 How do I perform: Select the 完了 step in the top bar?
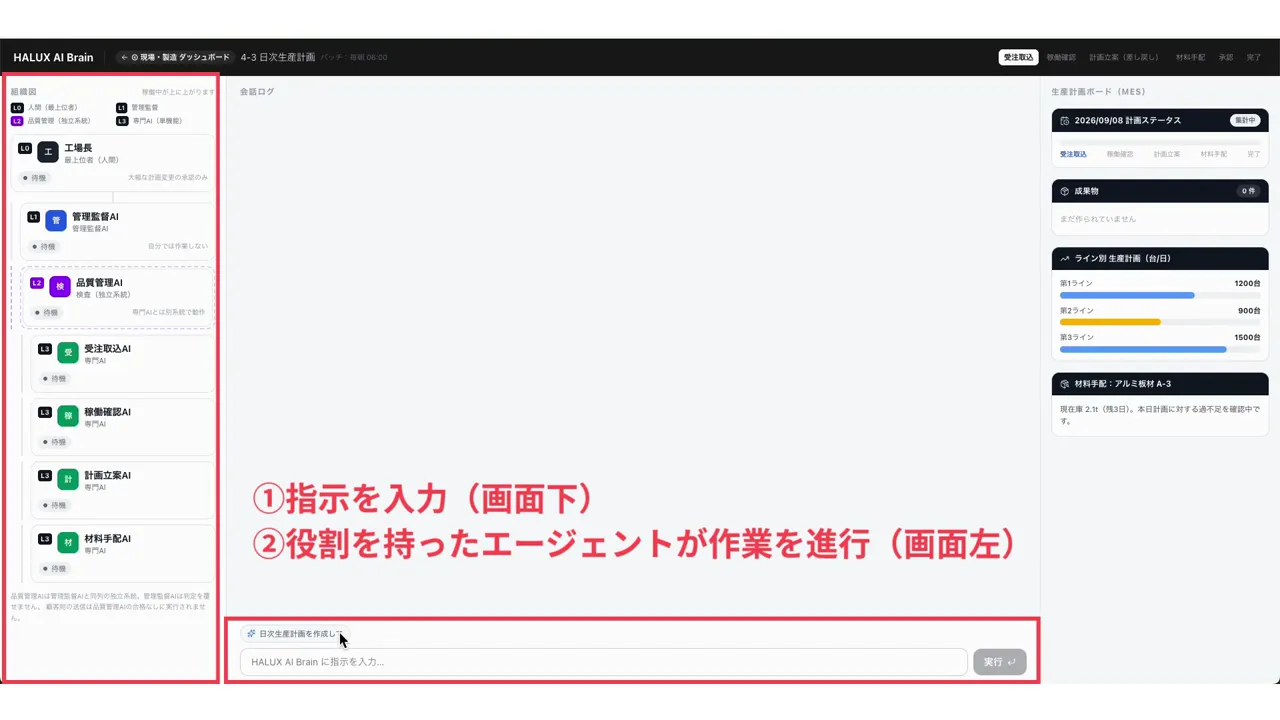coord(1254,58)
